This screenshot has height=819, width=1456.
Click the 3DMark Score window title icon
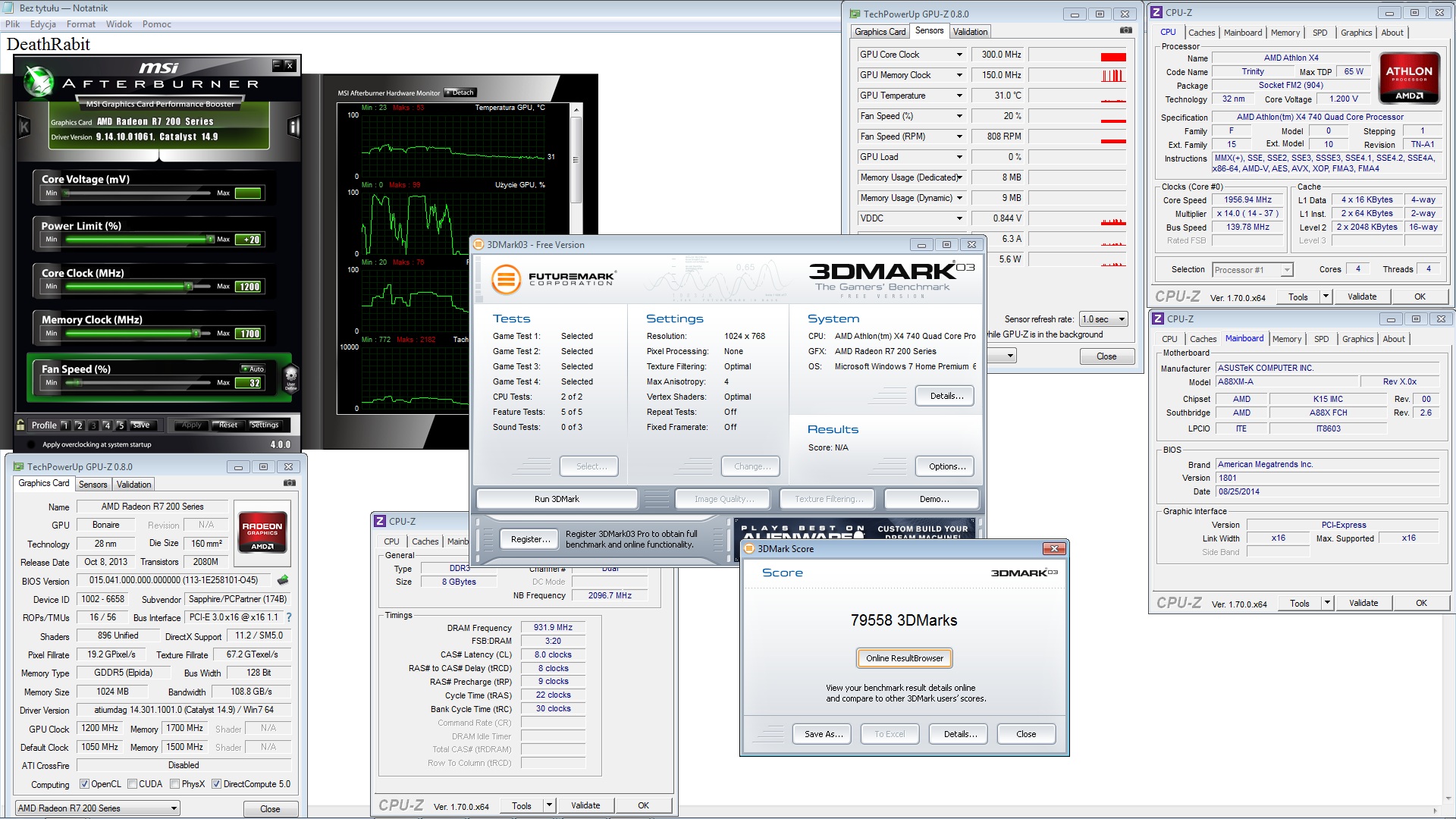point(749,548)
